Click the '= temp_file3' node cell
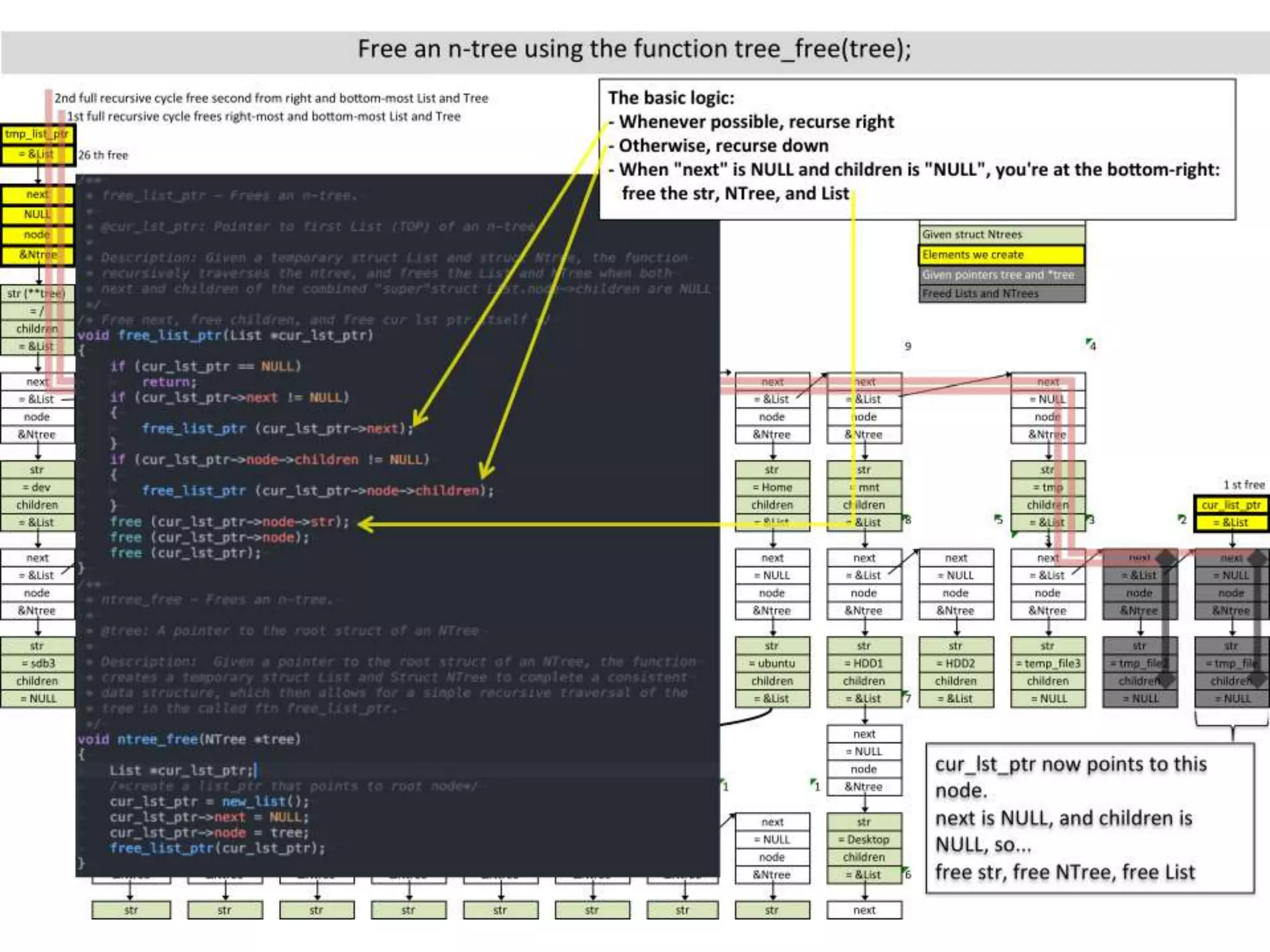Screen dimensions: 1270x952 (x=1048, y=663)
